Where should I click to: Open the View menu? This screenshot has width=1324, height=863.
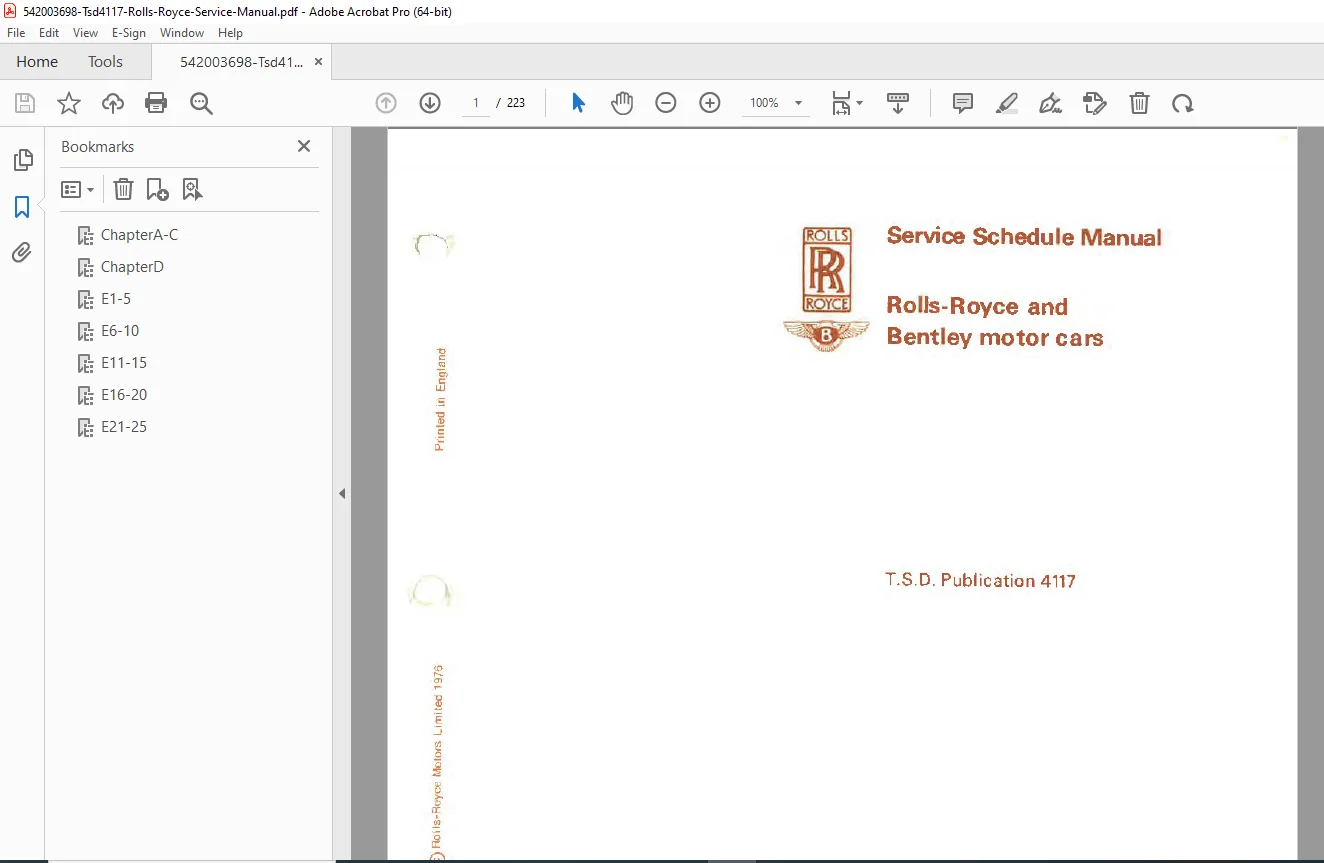tap(85, 33)
